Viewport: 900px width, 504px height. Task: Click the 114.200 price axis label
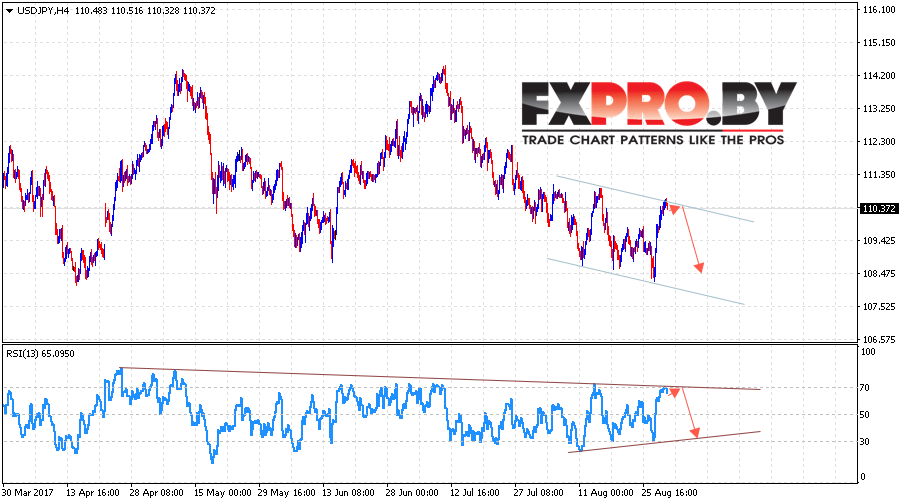coord(879,76)
